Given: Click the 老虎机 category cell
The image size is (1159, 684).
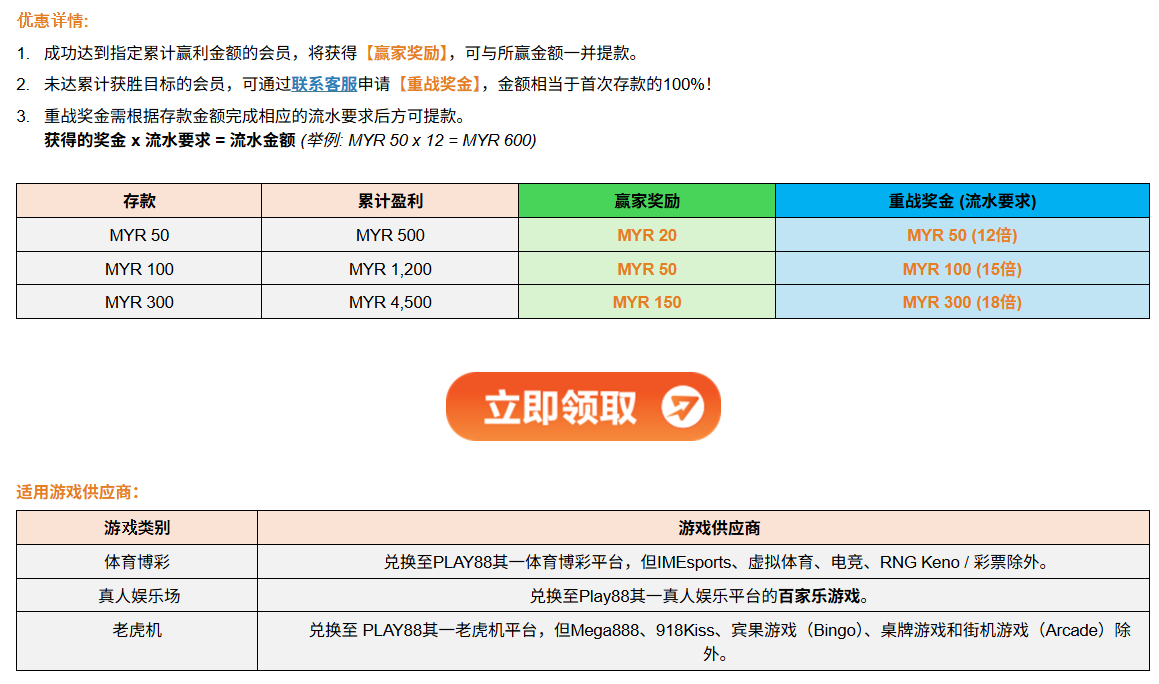Looking at the screenshot, I should tap(137, 631).
